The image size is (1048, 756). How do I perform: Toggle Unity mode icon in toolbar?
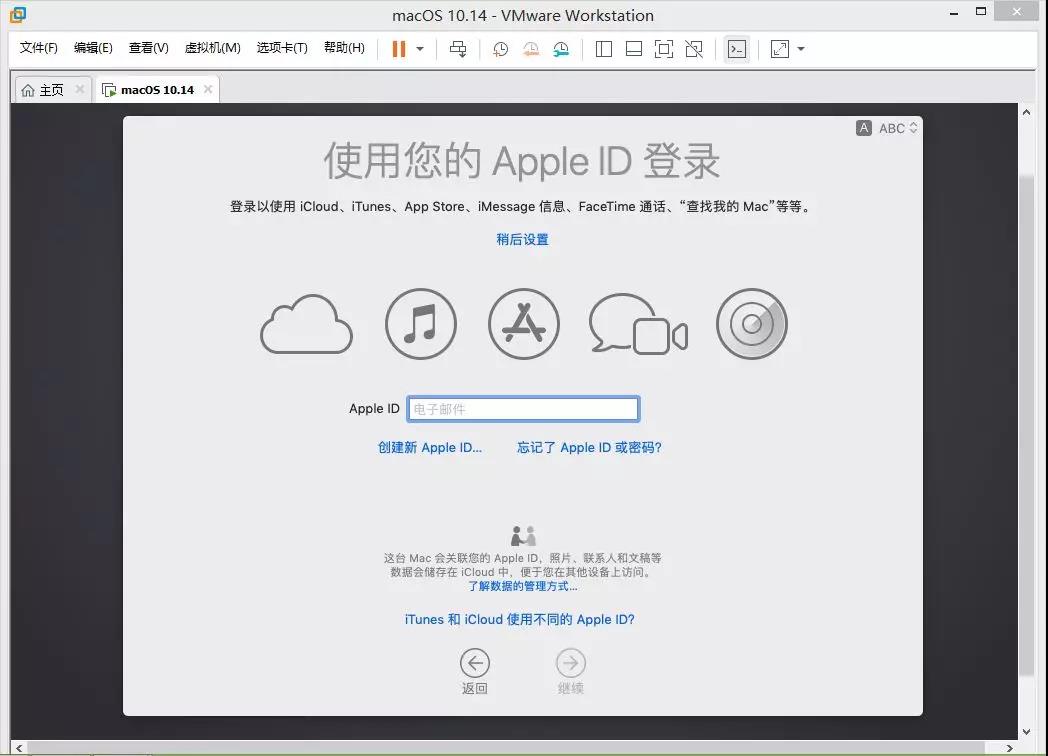pyautogui.click(x=694, y=49)
